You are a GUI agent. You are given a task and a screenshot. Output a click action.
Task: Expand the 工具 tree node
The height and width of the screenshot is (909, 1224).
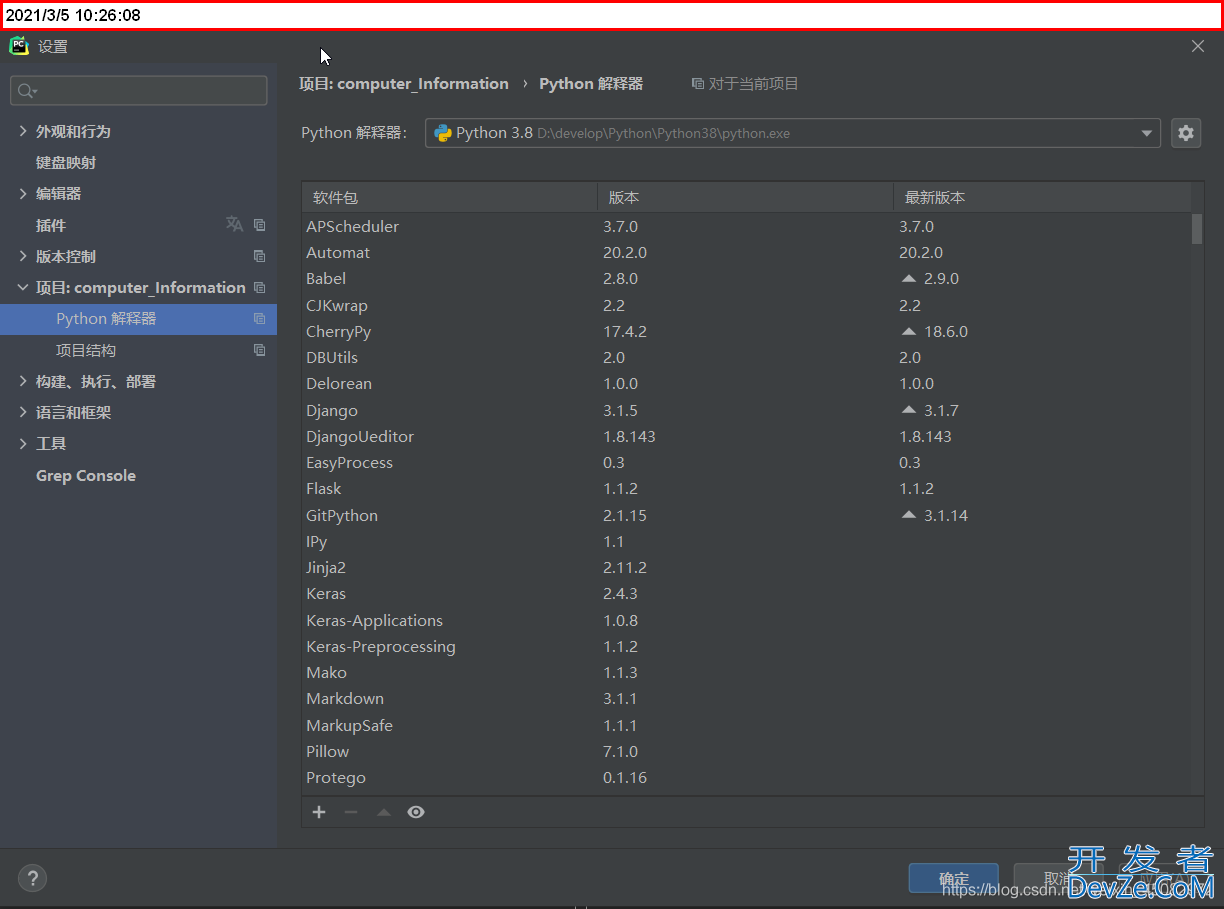point(23,443)
